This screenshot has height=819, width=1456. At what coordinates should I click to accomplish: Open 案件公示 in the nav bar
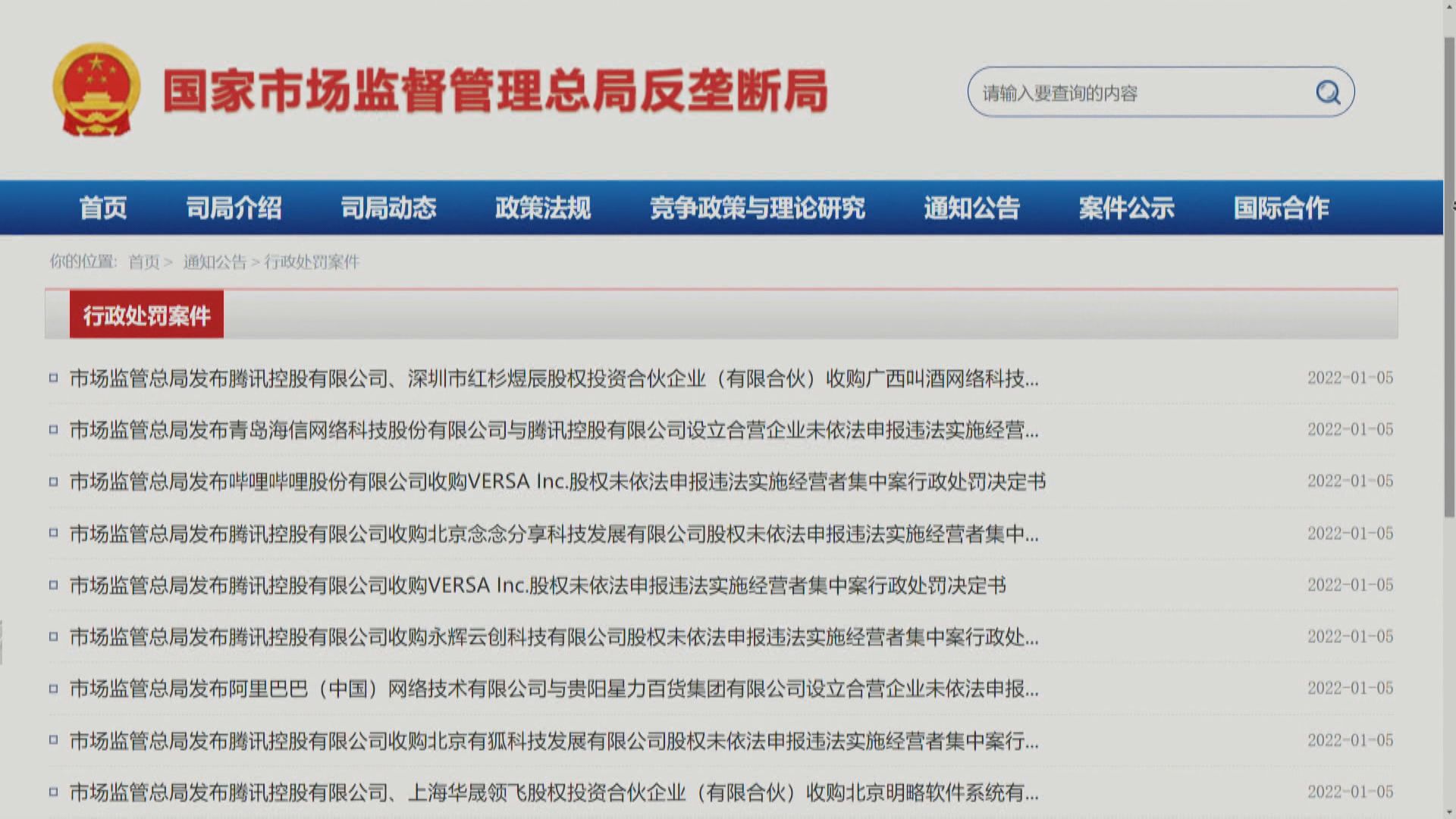(1126, 208)
